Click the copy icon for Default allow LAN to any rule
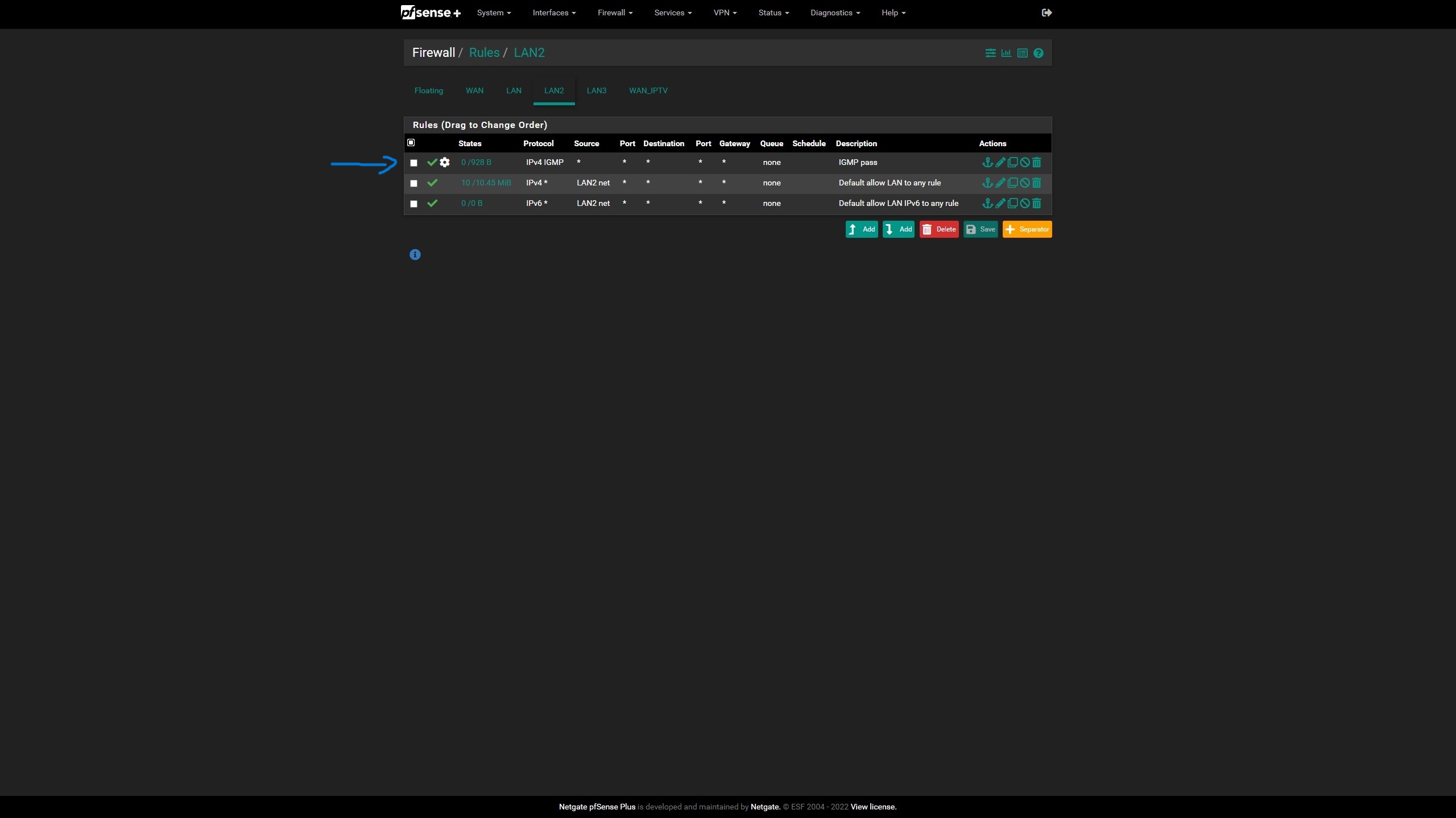 pyautogui.click(x=1012, y=183)
